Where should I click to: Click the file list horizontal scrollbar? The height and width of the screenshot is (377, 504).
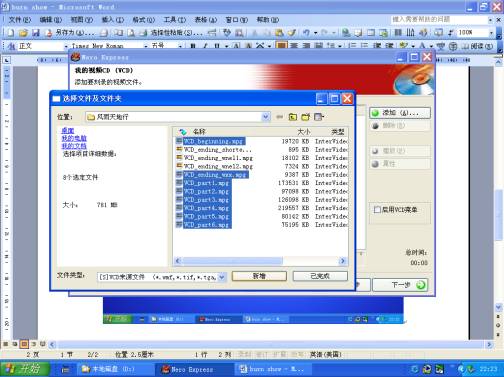pyautogui.click(x=260, y=261)
